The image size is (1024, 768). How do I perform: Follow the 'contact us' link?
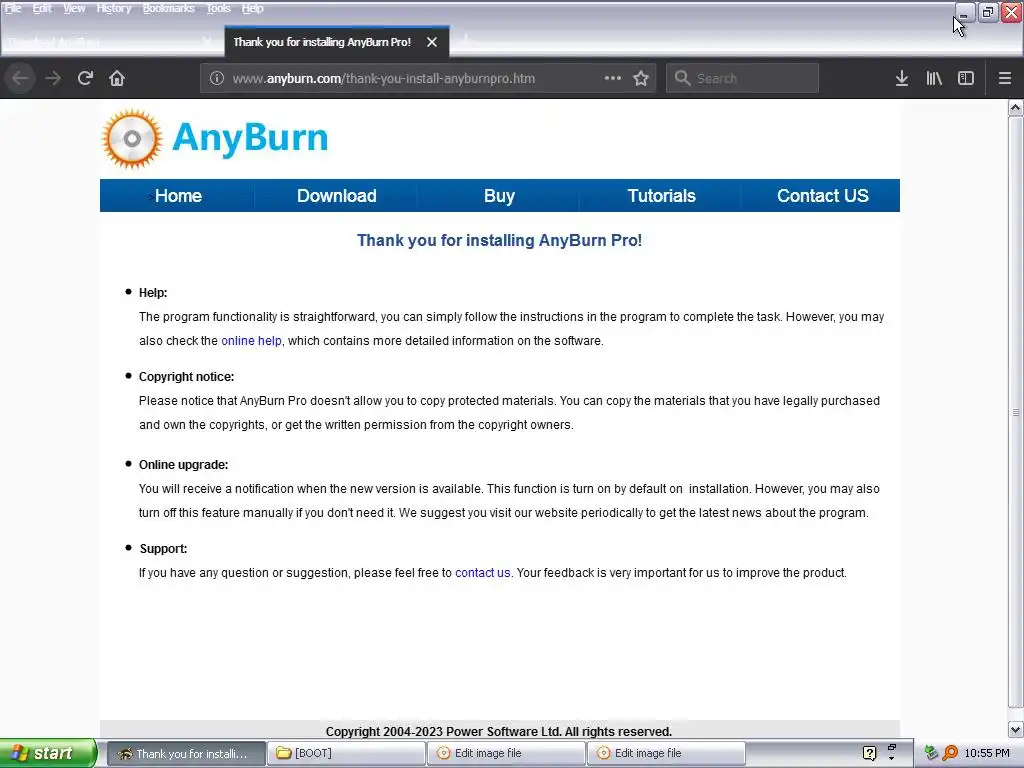pyautogui.click(x=483, y=573)
